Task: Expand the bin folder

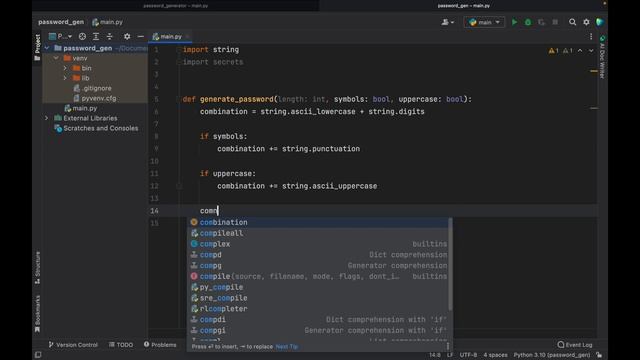Action: click(x=65, y=68)
